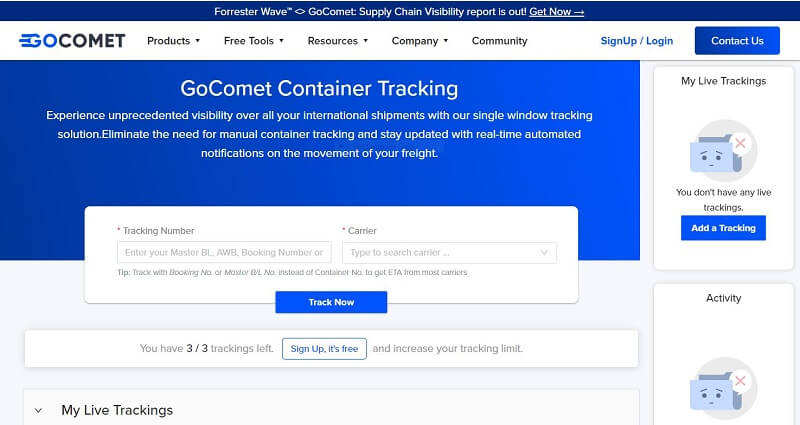Click the Sign Up, it's free button
This screenshot has height=425, width=800.
[324, 348]
